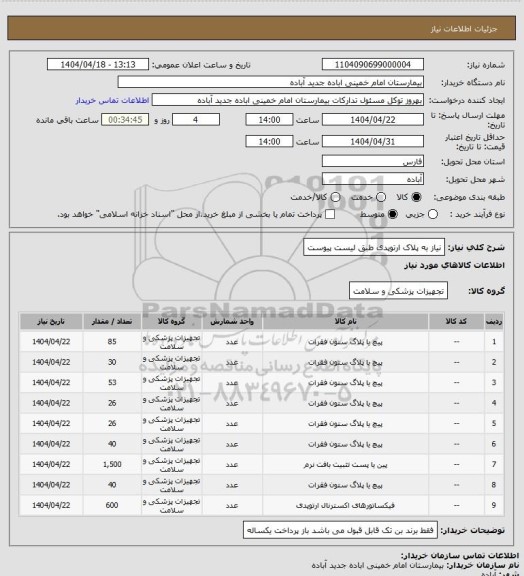Click the واحد شمارش column header
Image resolution: width=524 pixels, height=576 pixels.
[232, 321]
